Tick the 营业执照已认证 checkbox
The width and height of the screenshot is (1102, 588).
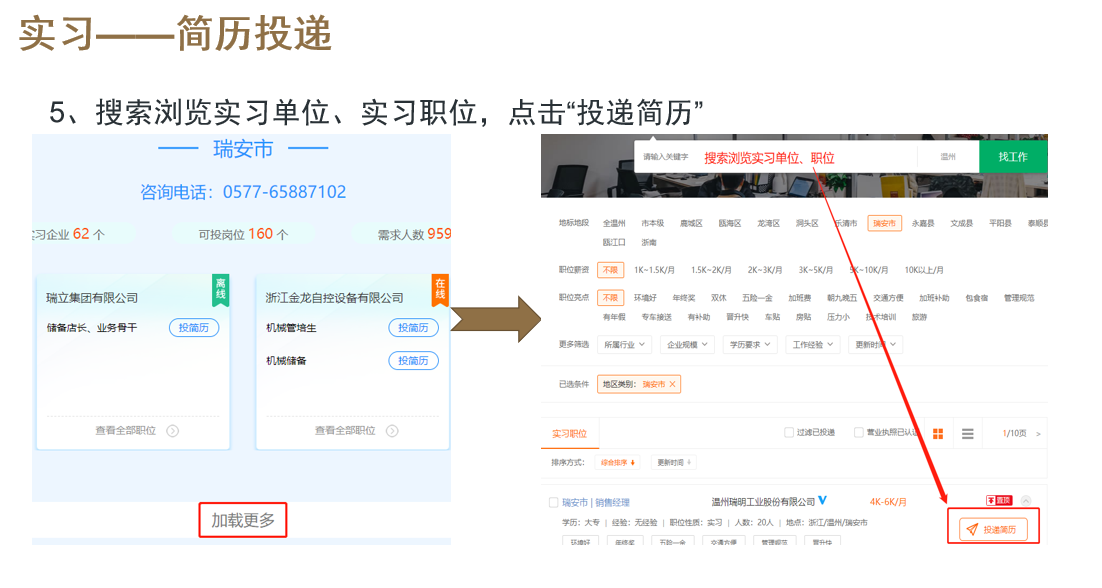coord(858,433)
